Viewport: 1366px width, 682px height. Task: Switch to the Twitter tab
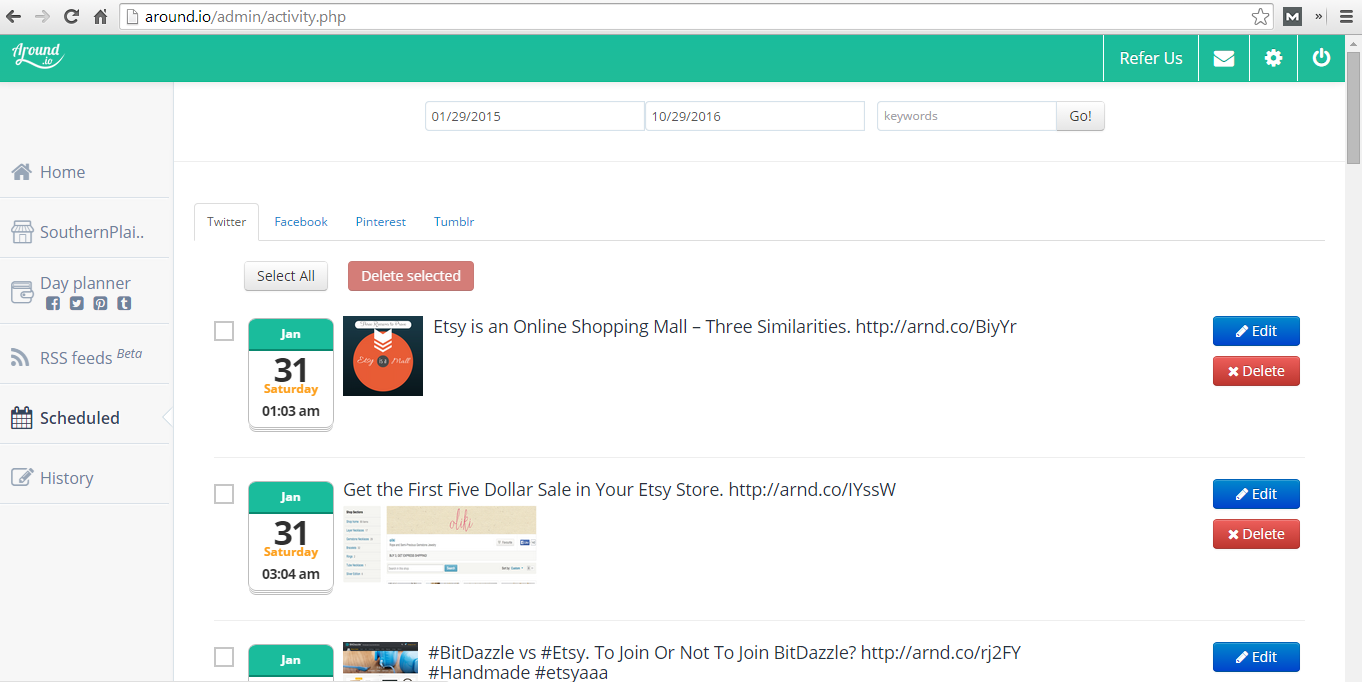point(227,222)
